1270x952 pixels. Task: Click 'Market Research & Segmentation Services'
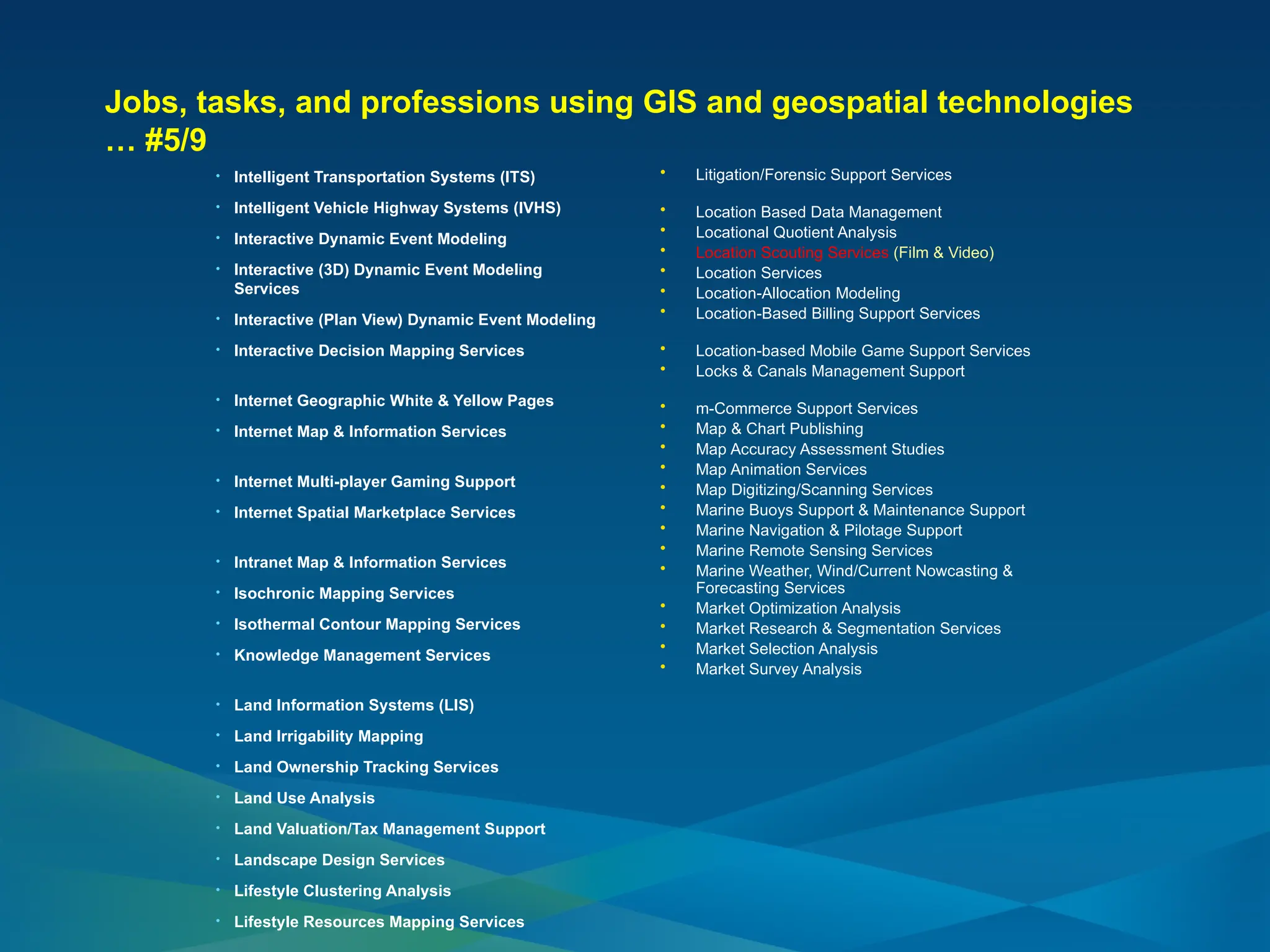tap(848, 629)
